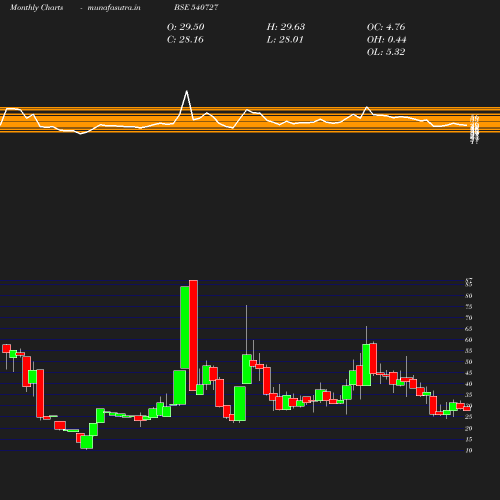Screen dimensions: 500x500
Task: Click the last red candle at chart's right end
Action: click(x=467, y=408)
